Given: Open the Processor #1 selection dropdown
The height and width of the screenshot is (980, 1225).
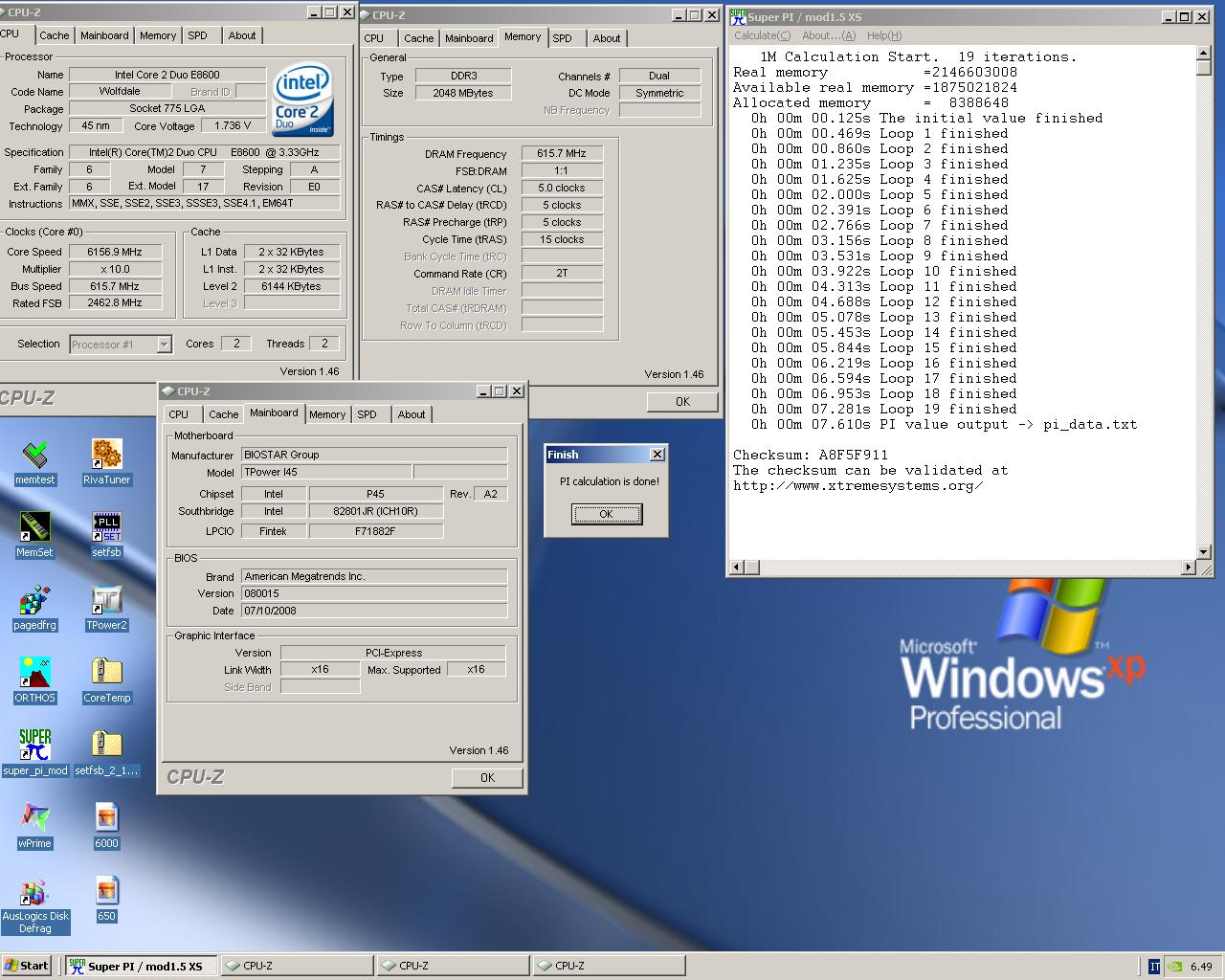Looking at the screenshot, I should (x=164, y=345).
